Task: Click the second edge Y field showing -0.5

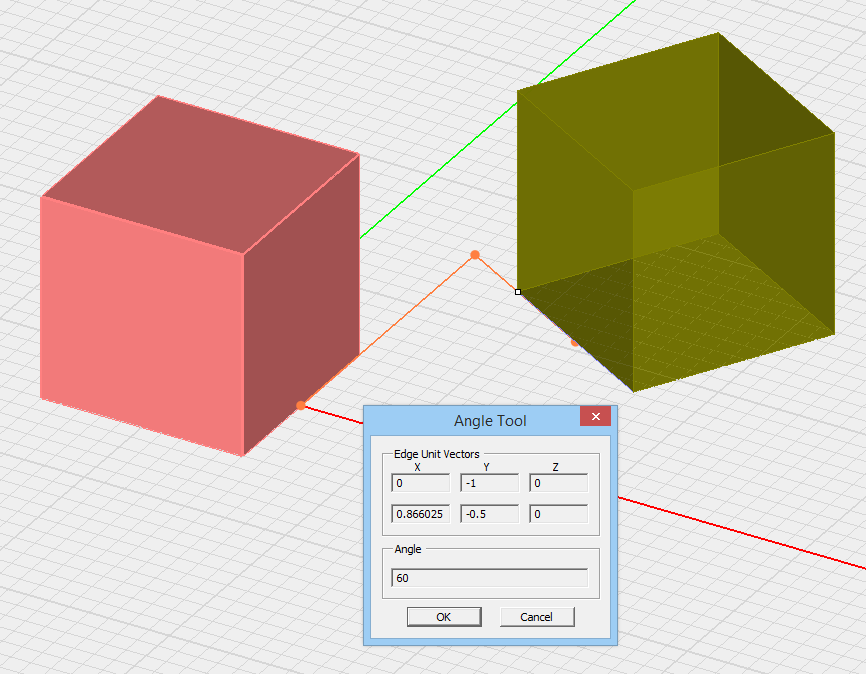Action: click(489, 514)
